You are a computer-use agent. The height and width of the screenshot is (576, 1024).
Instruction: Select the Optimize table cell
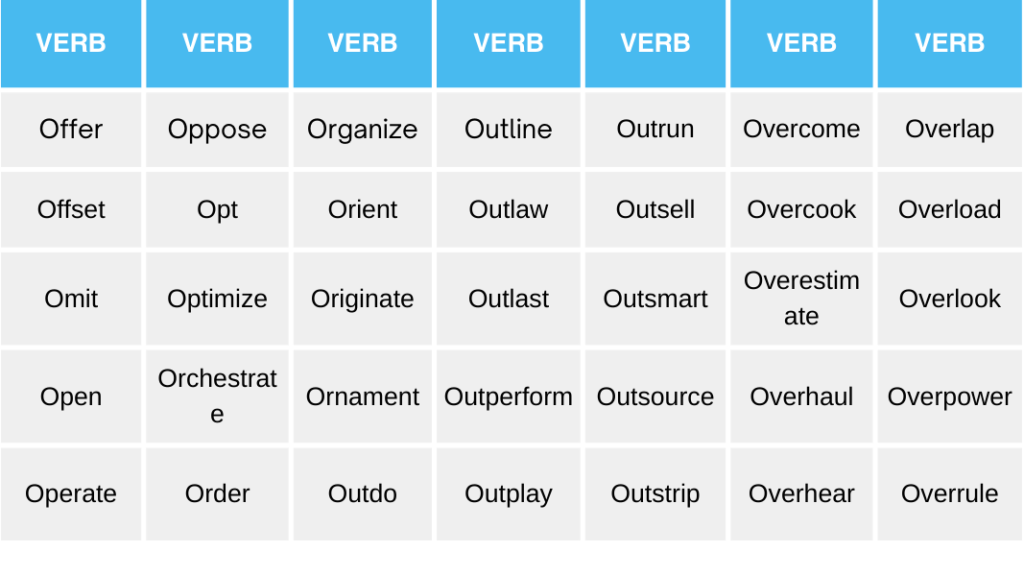(217, 299)
